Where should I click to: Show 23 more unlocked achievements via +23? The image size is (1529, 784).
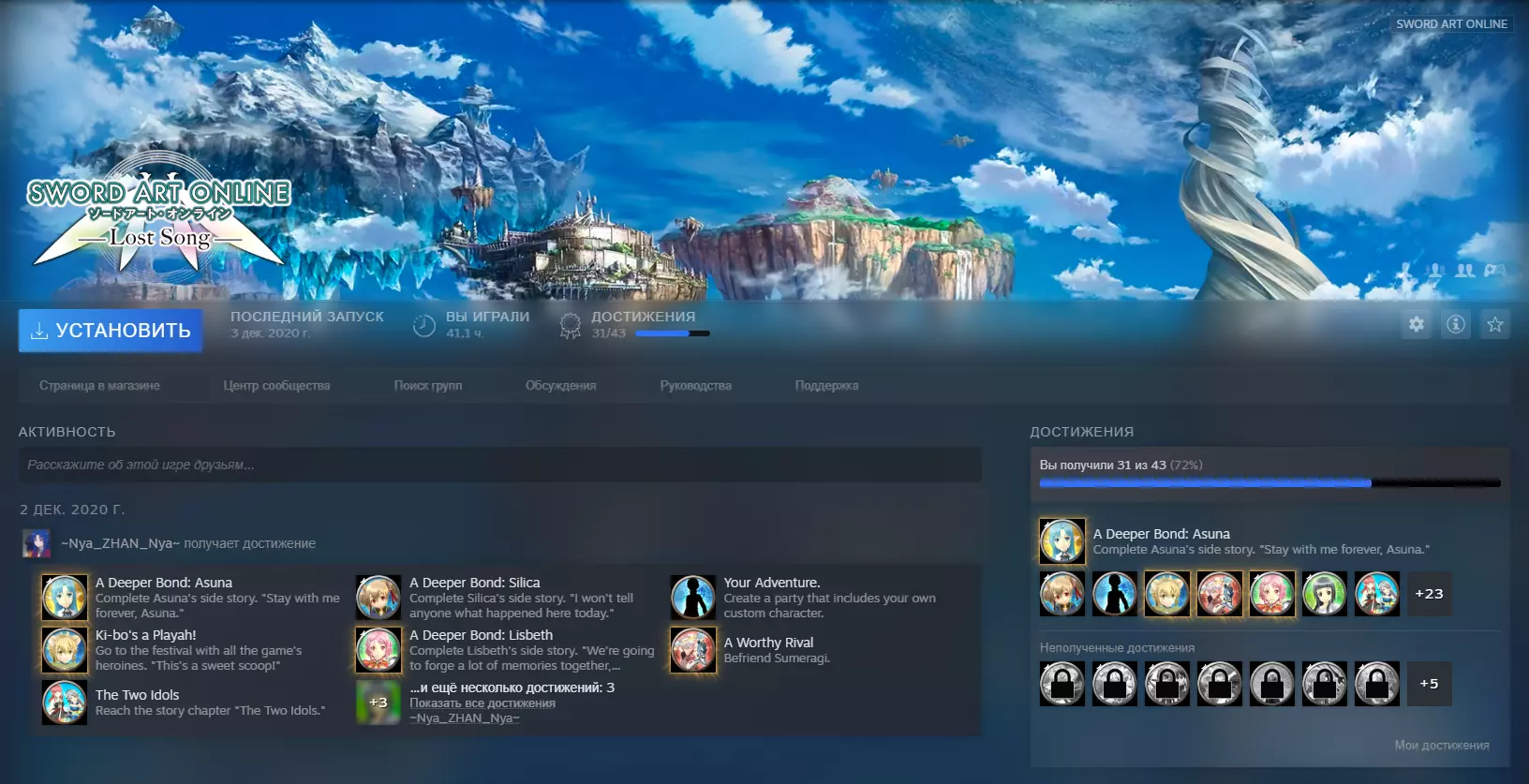(1429, 594)
